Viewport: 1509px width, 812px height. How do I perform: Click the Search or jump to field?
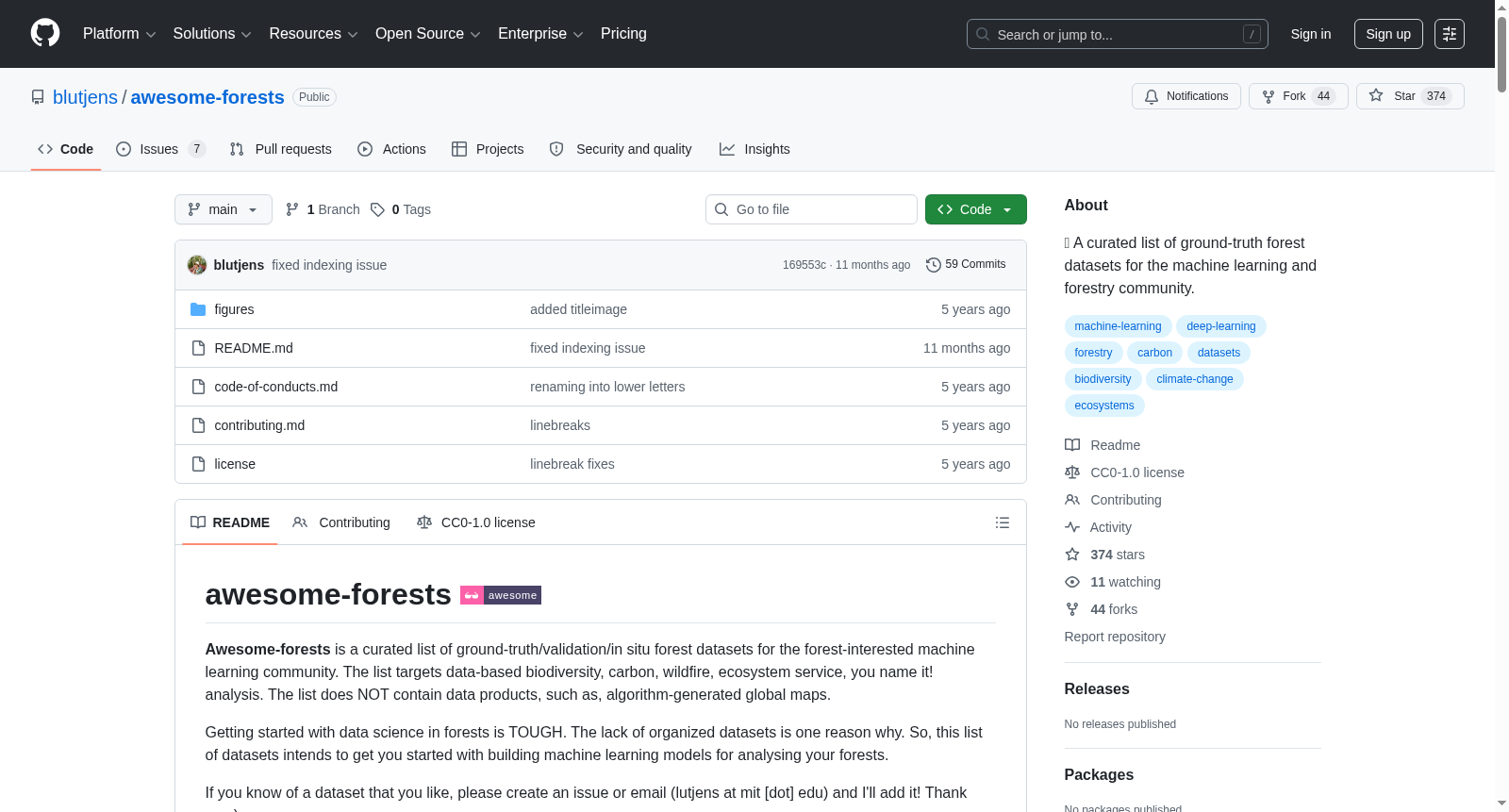pyautogui.click(x=1118, y=34)
